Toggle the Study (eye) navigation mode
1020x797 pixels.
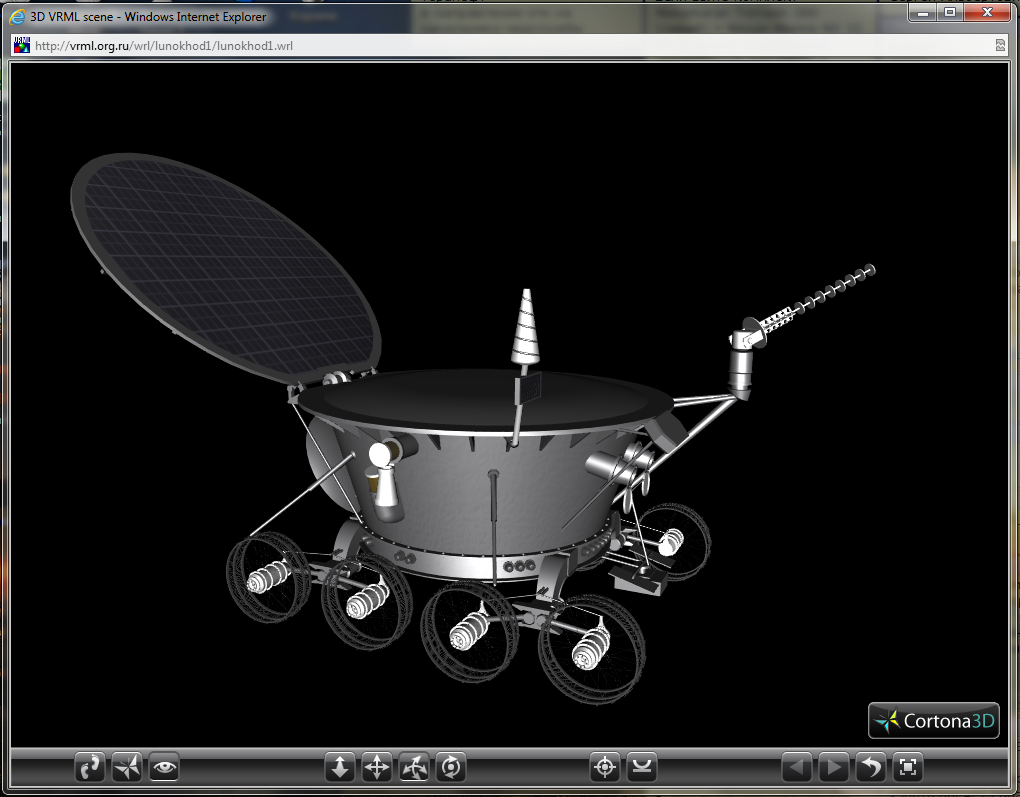[x=164, y=767]
